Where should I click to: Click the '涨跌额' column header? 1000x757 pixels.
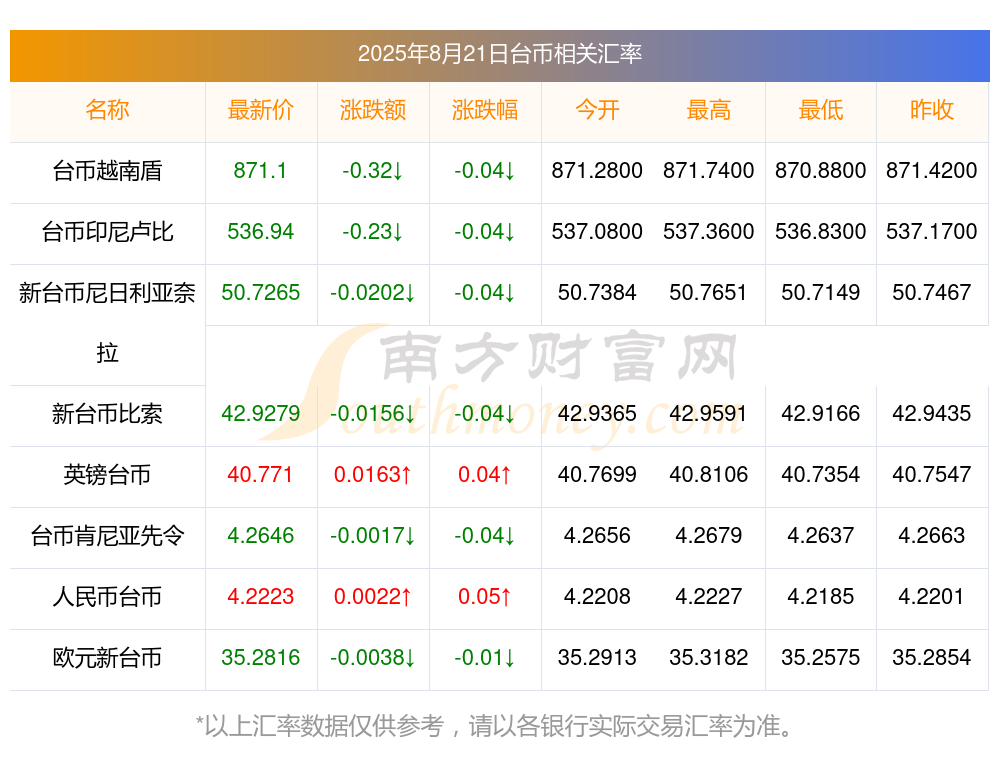click(372, 110)
